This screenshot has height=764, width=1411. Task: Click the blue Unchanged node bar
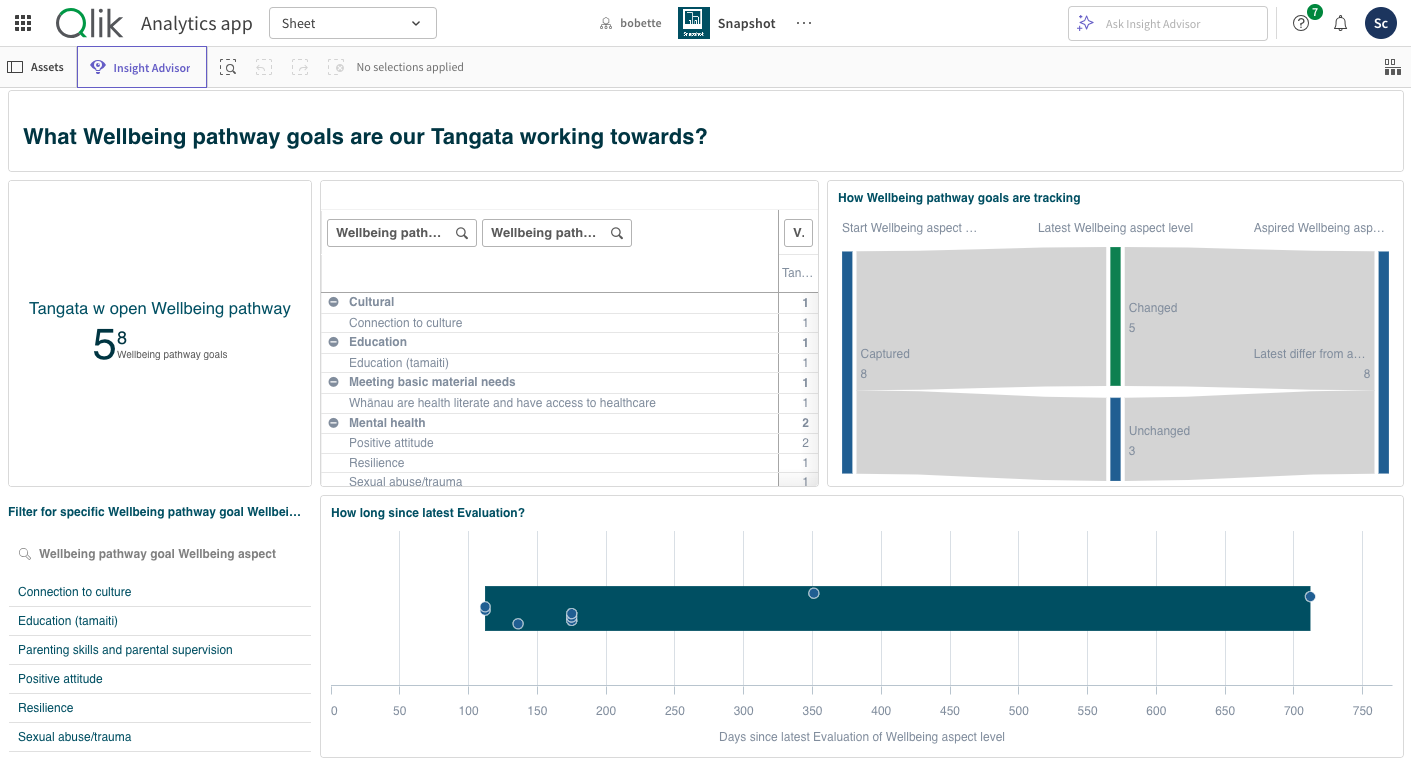click(x=1115, y=440)
